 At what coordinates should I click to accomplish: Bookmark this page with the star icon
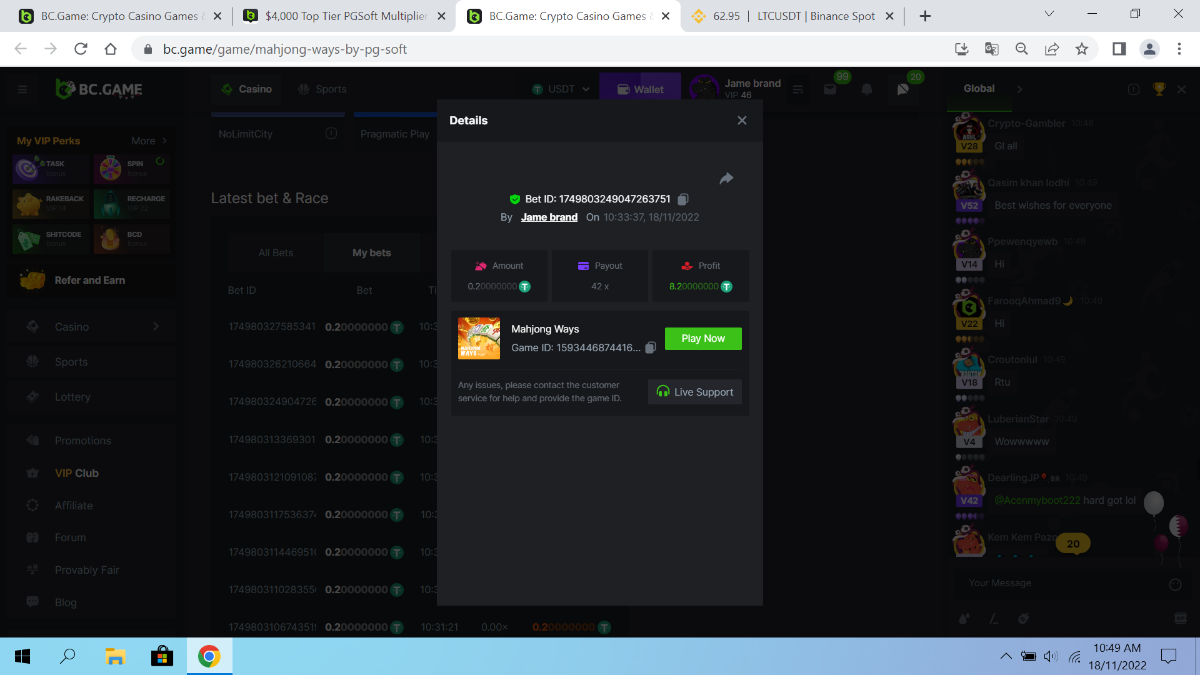[x=1081, y=48]
